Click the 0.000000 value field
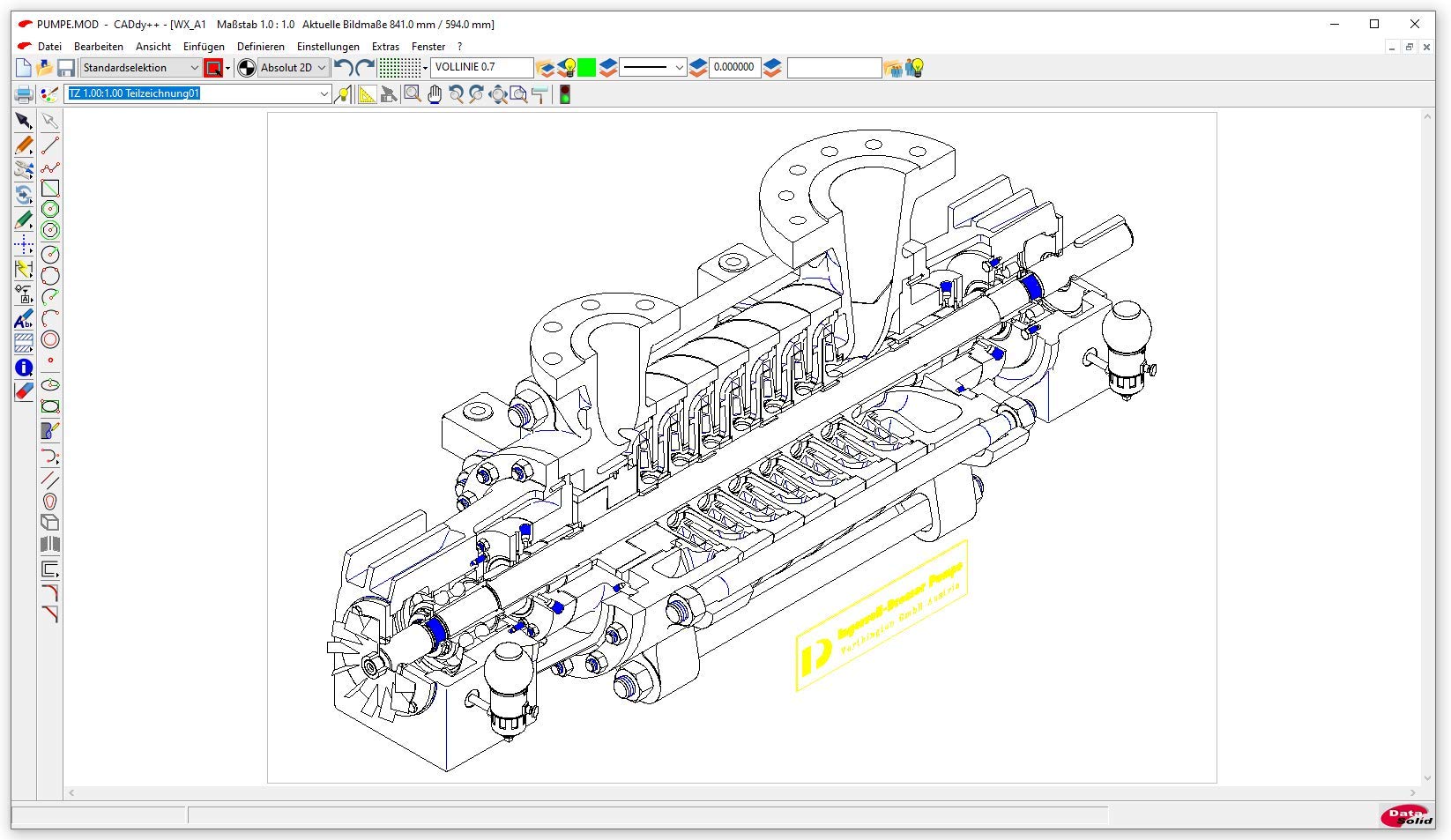This screenshot has height=840, width=1451. pos(734,68)
